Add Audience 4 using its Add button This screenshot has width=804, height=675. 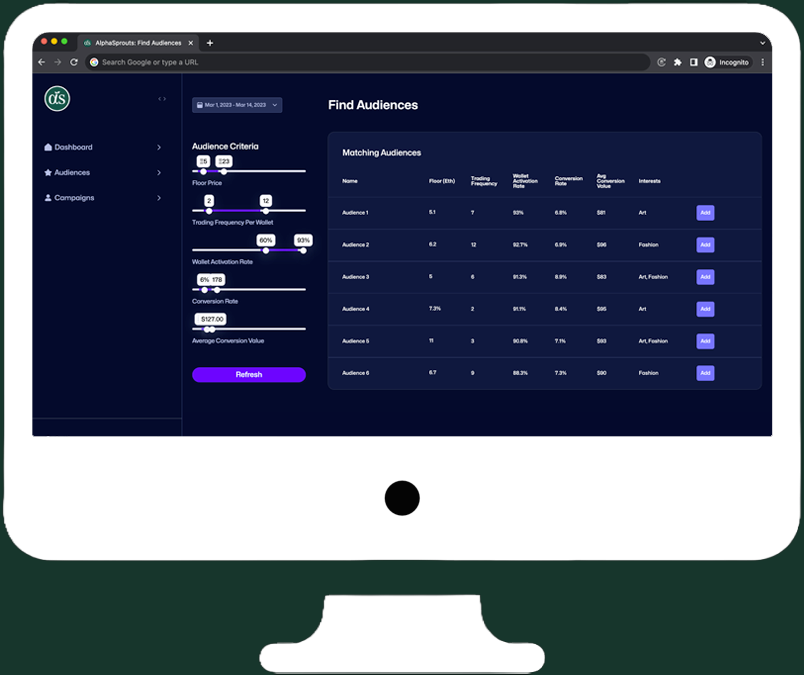coord(705,309)
